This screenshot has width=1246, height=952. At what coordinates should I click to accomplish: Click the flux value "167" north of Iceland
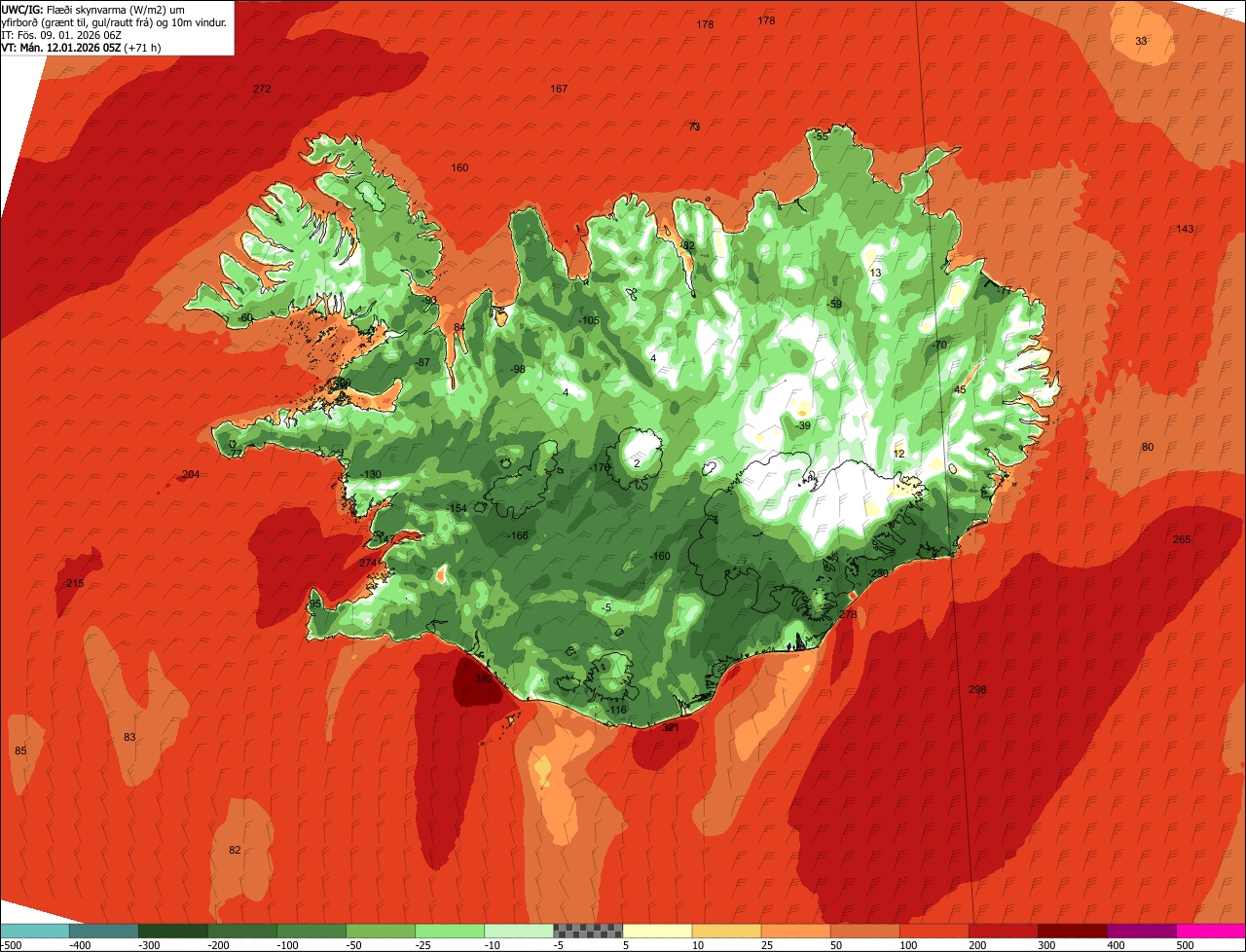tap(559, 89)
